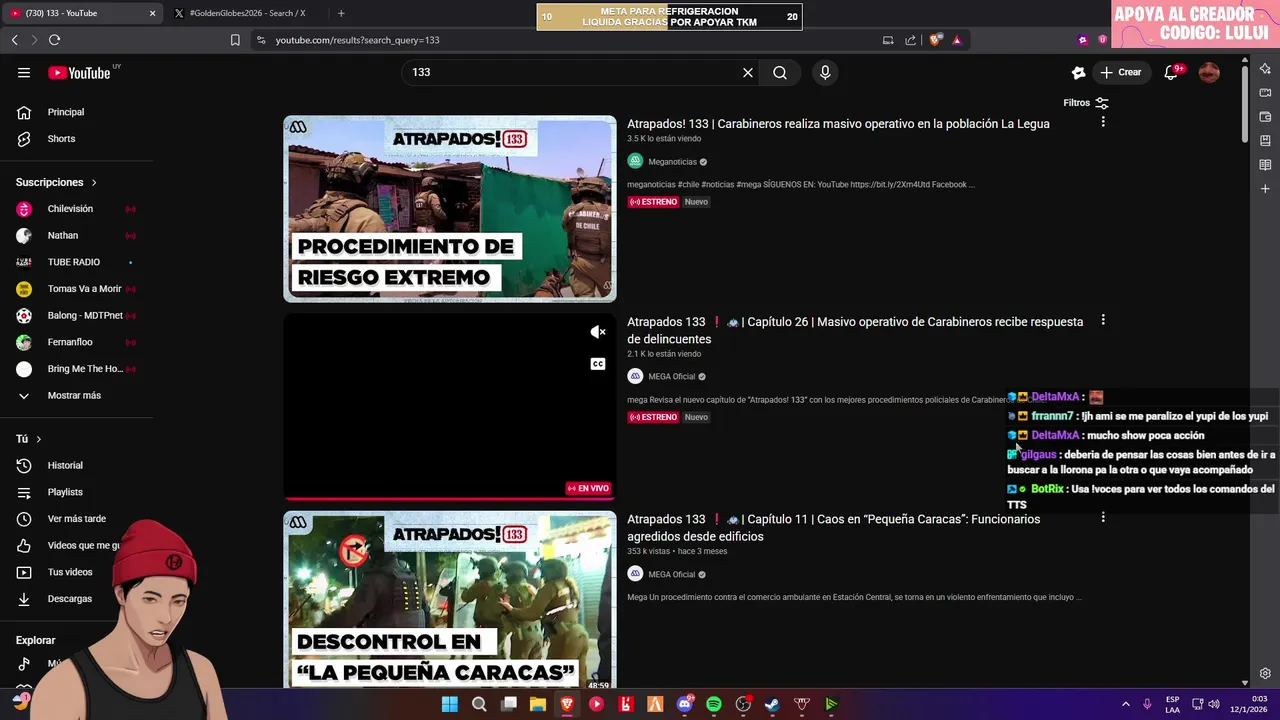The height and width of the screenshot is (720, 1280).
Task: Open Brave Wallet in sidebar
Action: tap(1265, 117)
